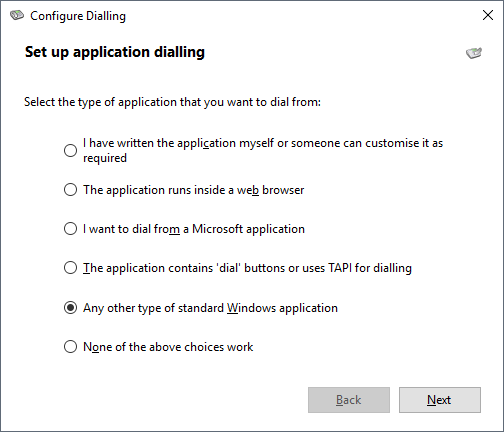Click the 'web browser' option label text
504x432 pixels.
(x=194, y=190)
